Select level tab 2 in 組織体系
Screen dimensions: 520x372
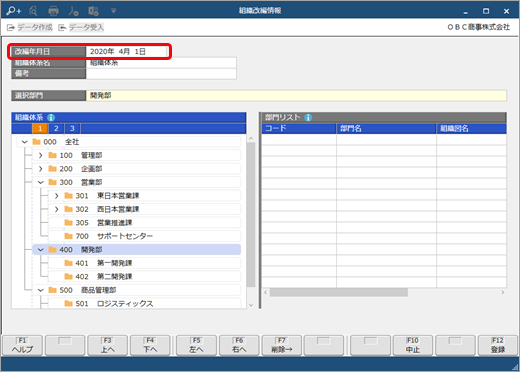point(56,128)
